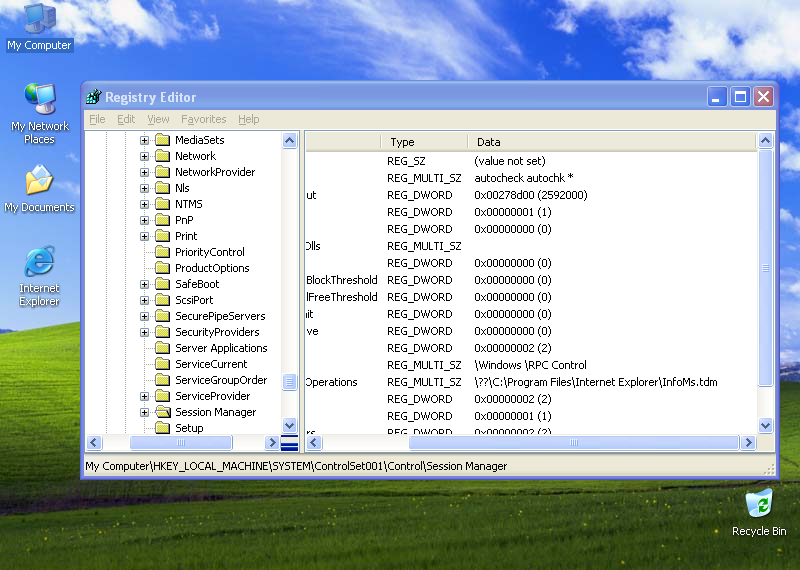Expand the Nls tree node
The height and width of the screenshot is (570, 800).
coord(144,188)
